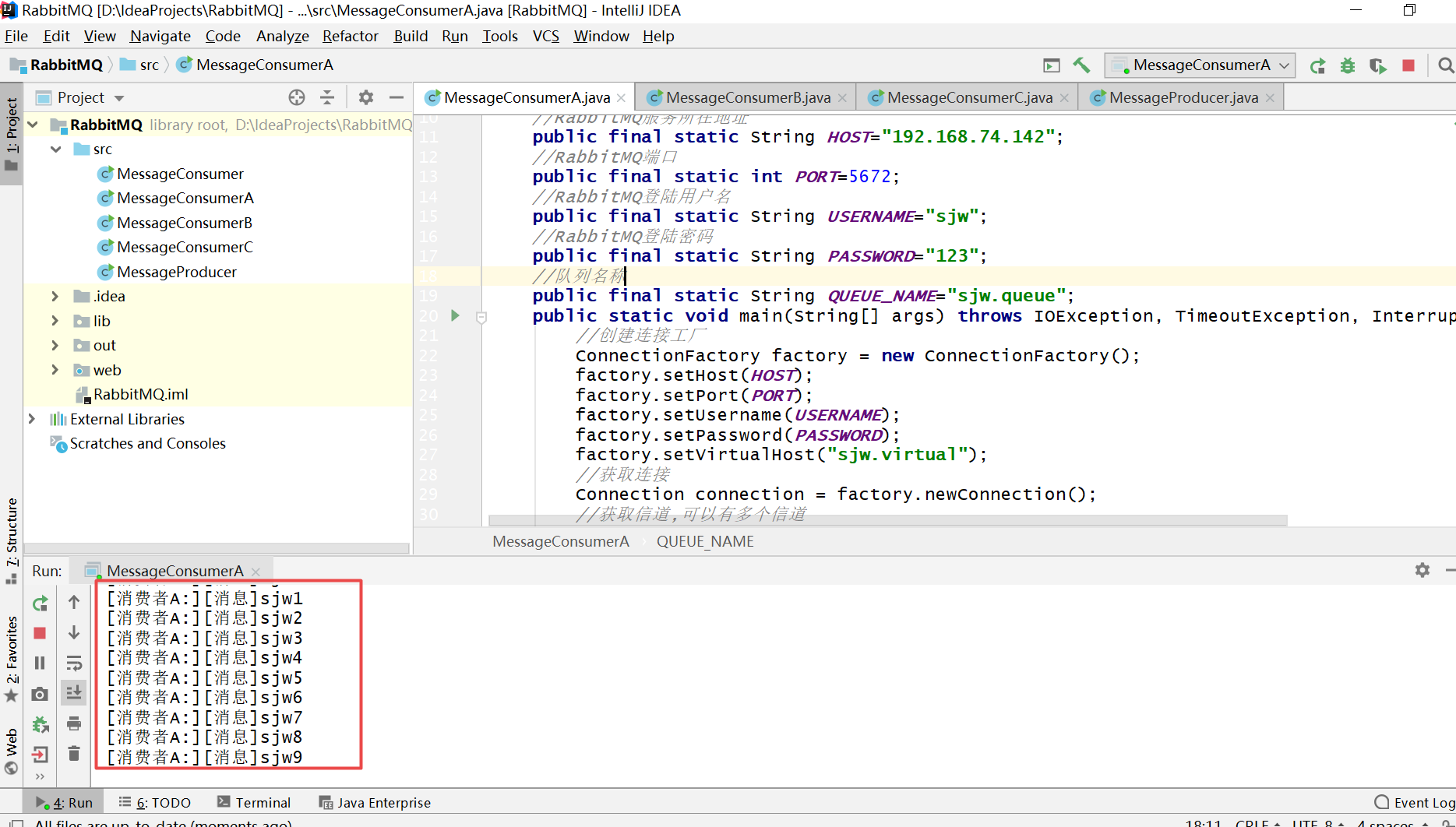1456x827 pixels.
Task: Toggle the 2: Favorites side tool window
Action: coord(11,659)
